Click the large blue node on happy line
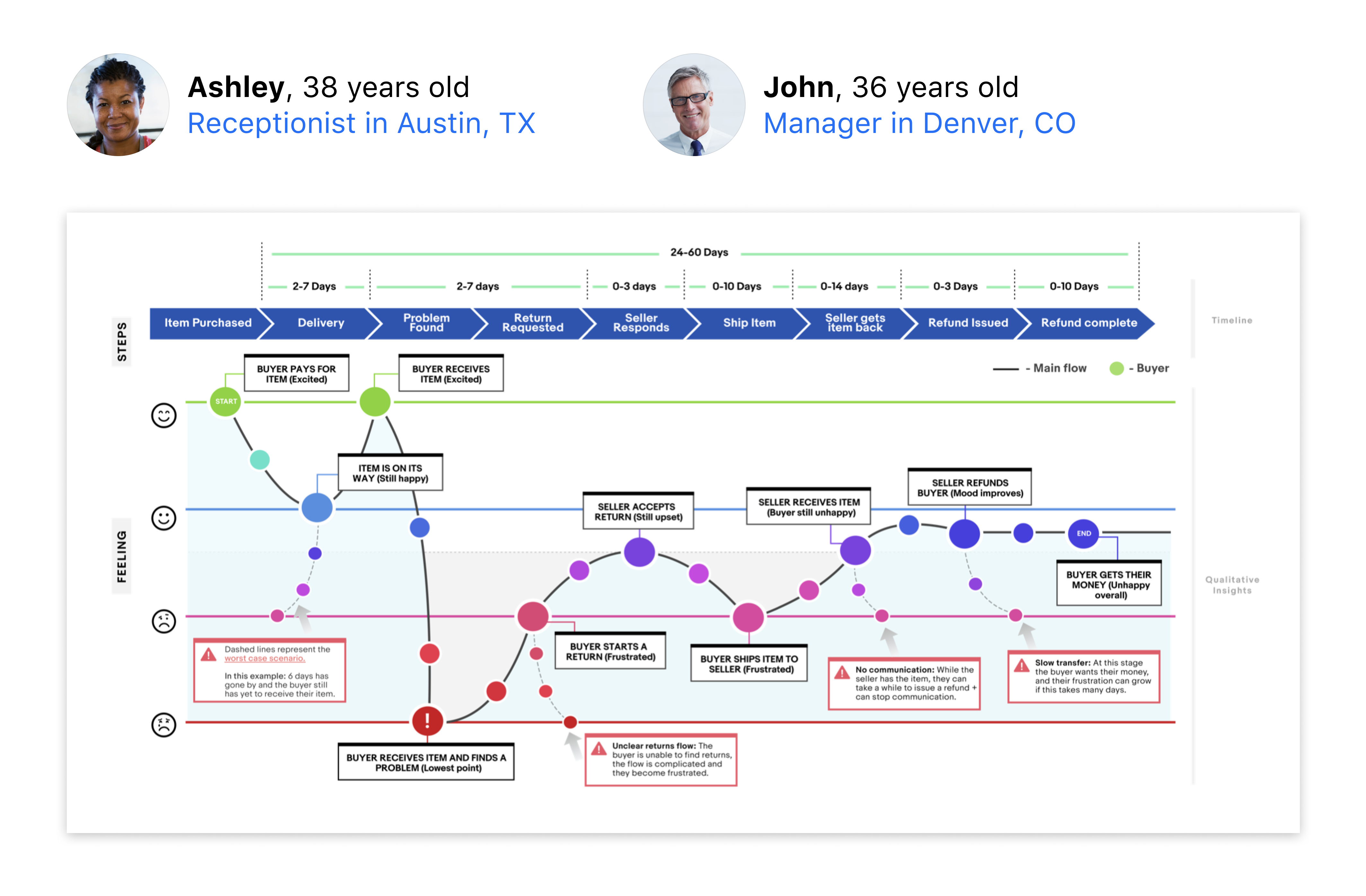The image size is (1366, 896). [x=317, y=507]
